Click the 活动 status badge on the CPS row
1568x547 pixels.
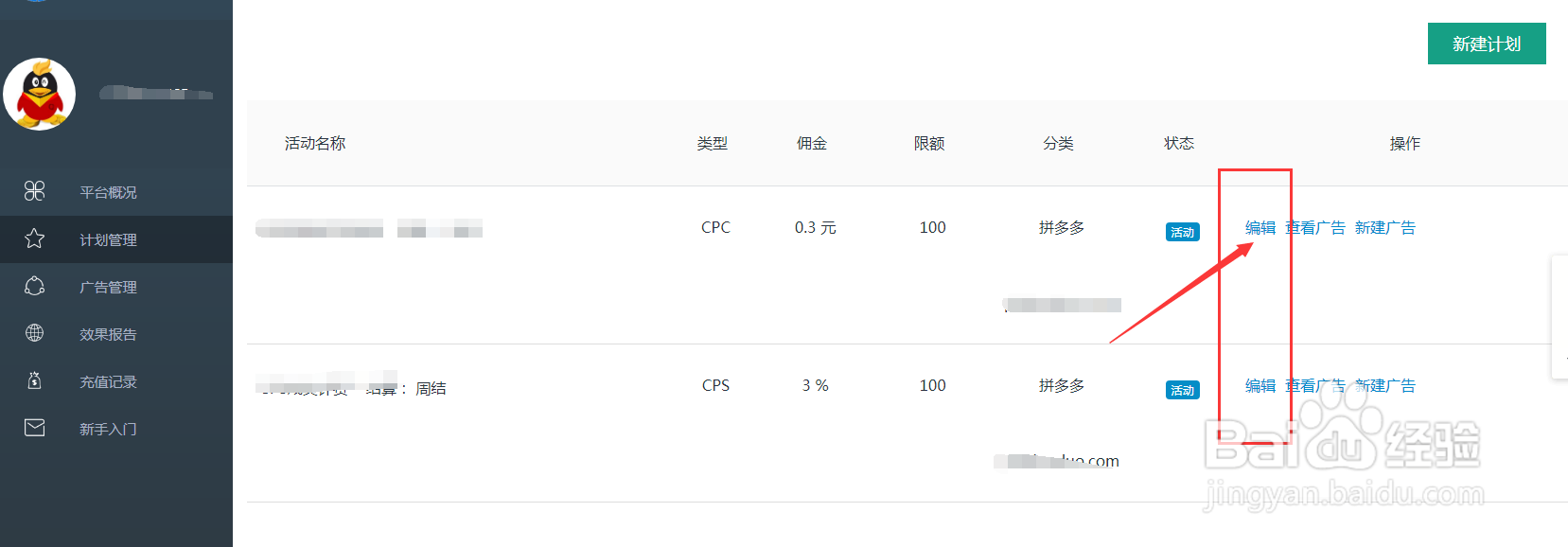pos(1182,389)
